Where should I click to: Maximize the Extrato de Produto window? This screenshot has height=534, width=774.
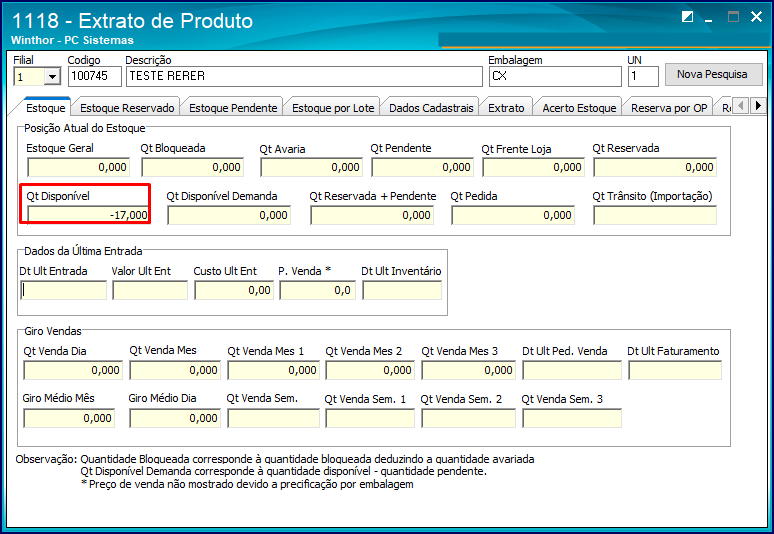[733, 17]
